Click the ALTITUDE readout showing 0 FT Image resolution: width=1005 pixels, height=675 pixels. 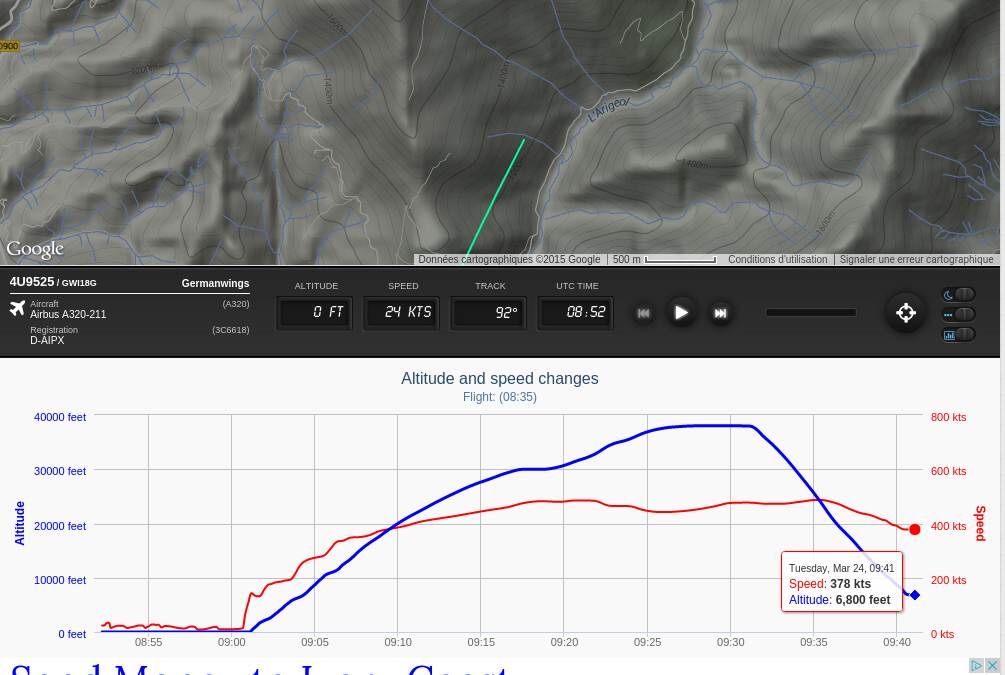point(314,312)
